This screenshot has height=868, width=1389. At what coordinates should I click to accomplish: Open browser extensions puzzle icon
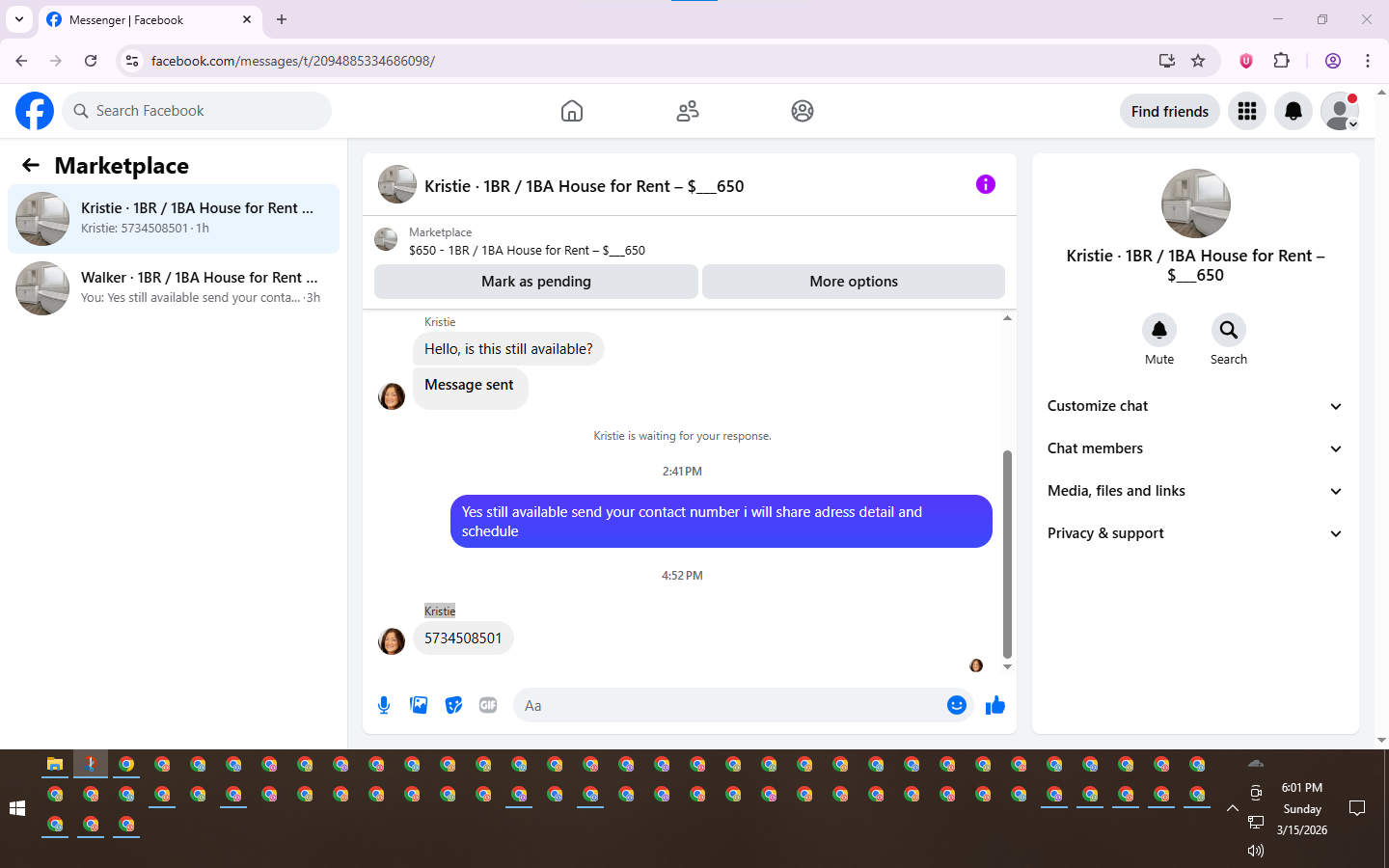[1281, 61]
